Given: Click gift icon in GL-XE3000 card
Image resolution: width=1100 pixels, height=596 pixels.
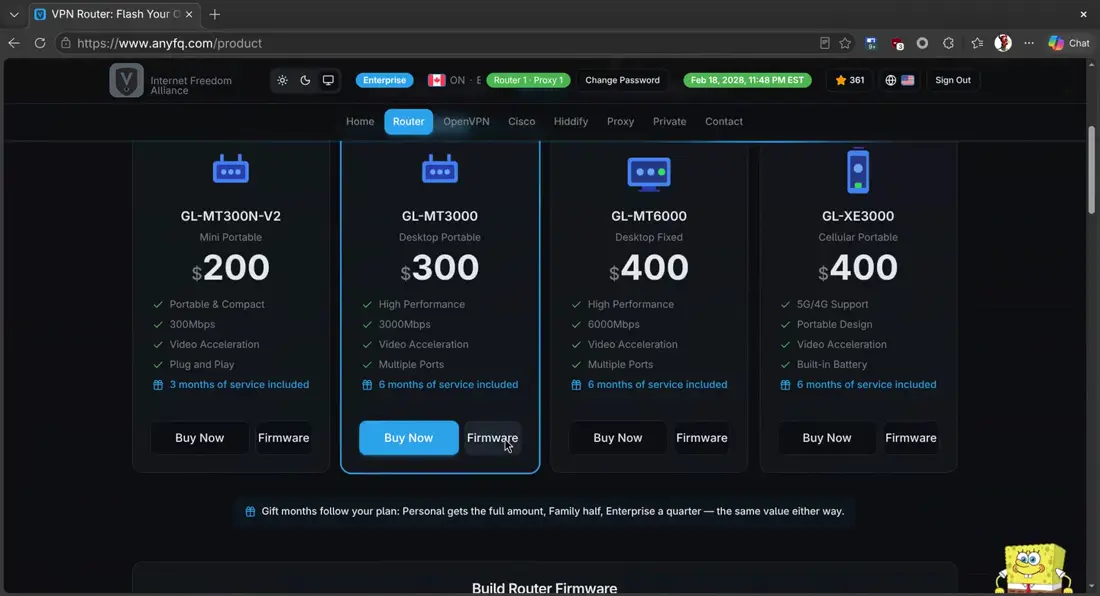Looking at the screenshot, I should tap(785, 385).
